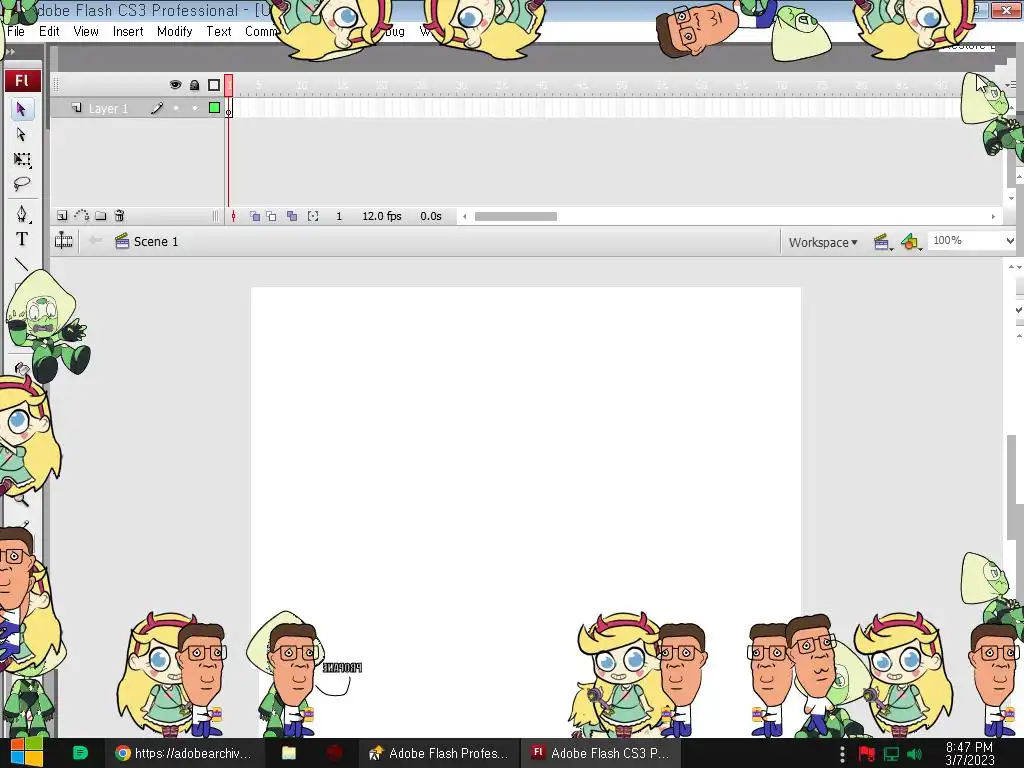1024x768 pixels.
Task: Click the speaker volume tray icon
Action: coord(914,754)
